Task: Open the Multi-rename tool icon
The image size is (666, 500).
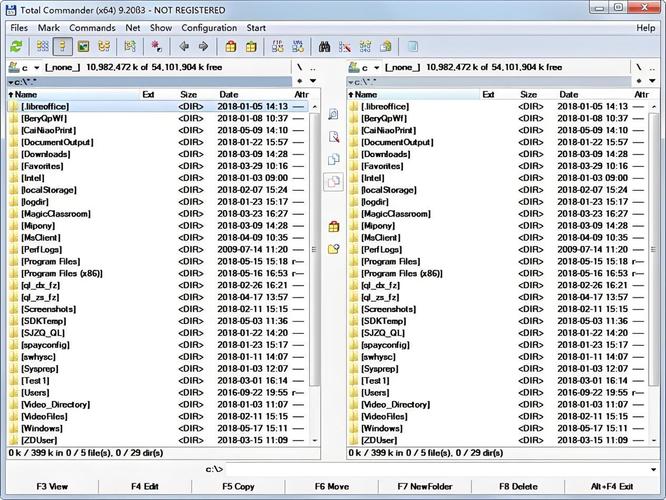Action: point(345,46)
